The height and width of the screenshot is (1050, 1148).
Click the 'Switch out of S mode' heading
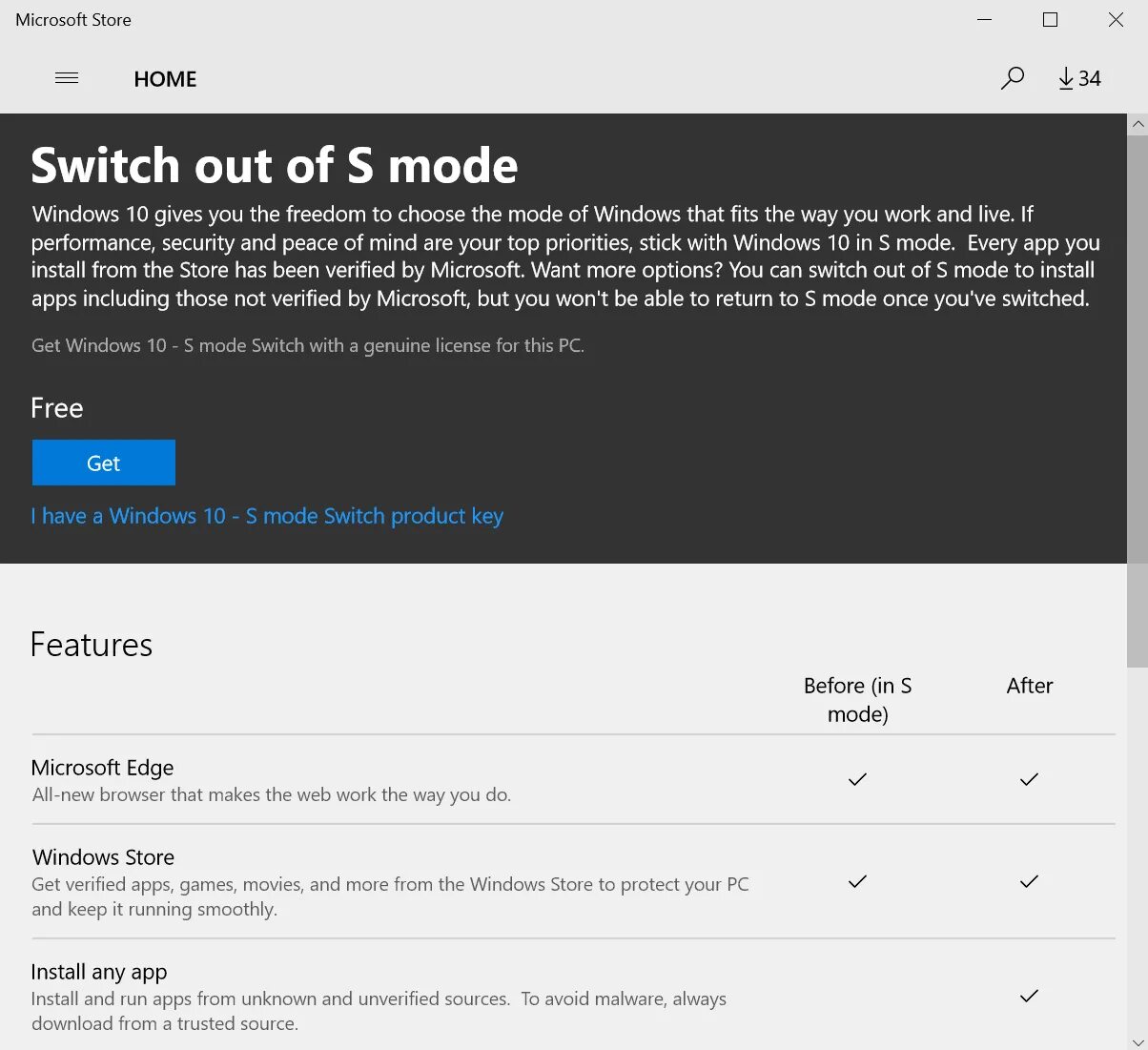coord(275,165)
